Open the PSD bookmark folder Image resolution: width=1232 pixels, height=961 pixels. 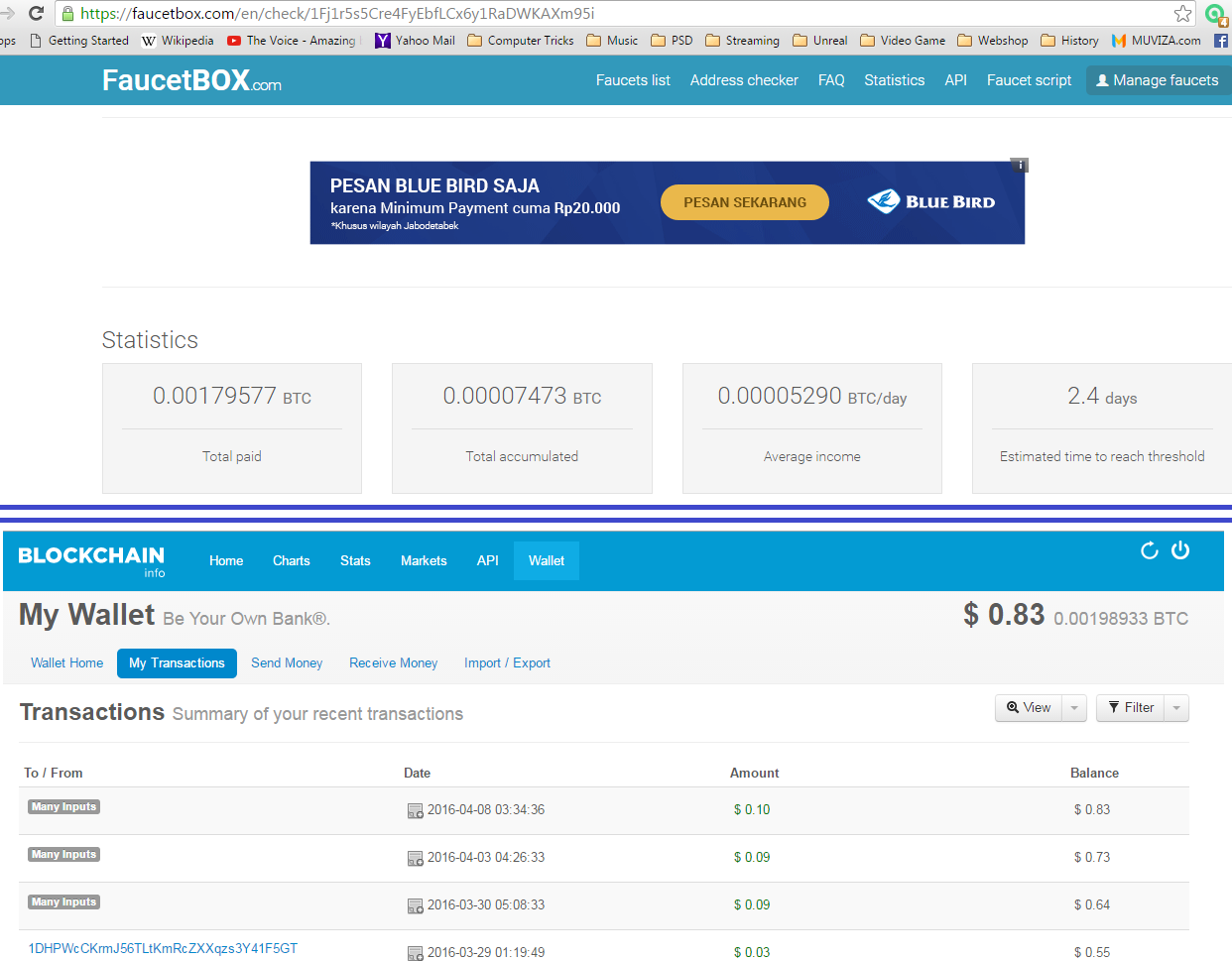(672, 41)
